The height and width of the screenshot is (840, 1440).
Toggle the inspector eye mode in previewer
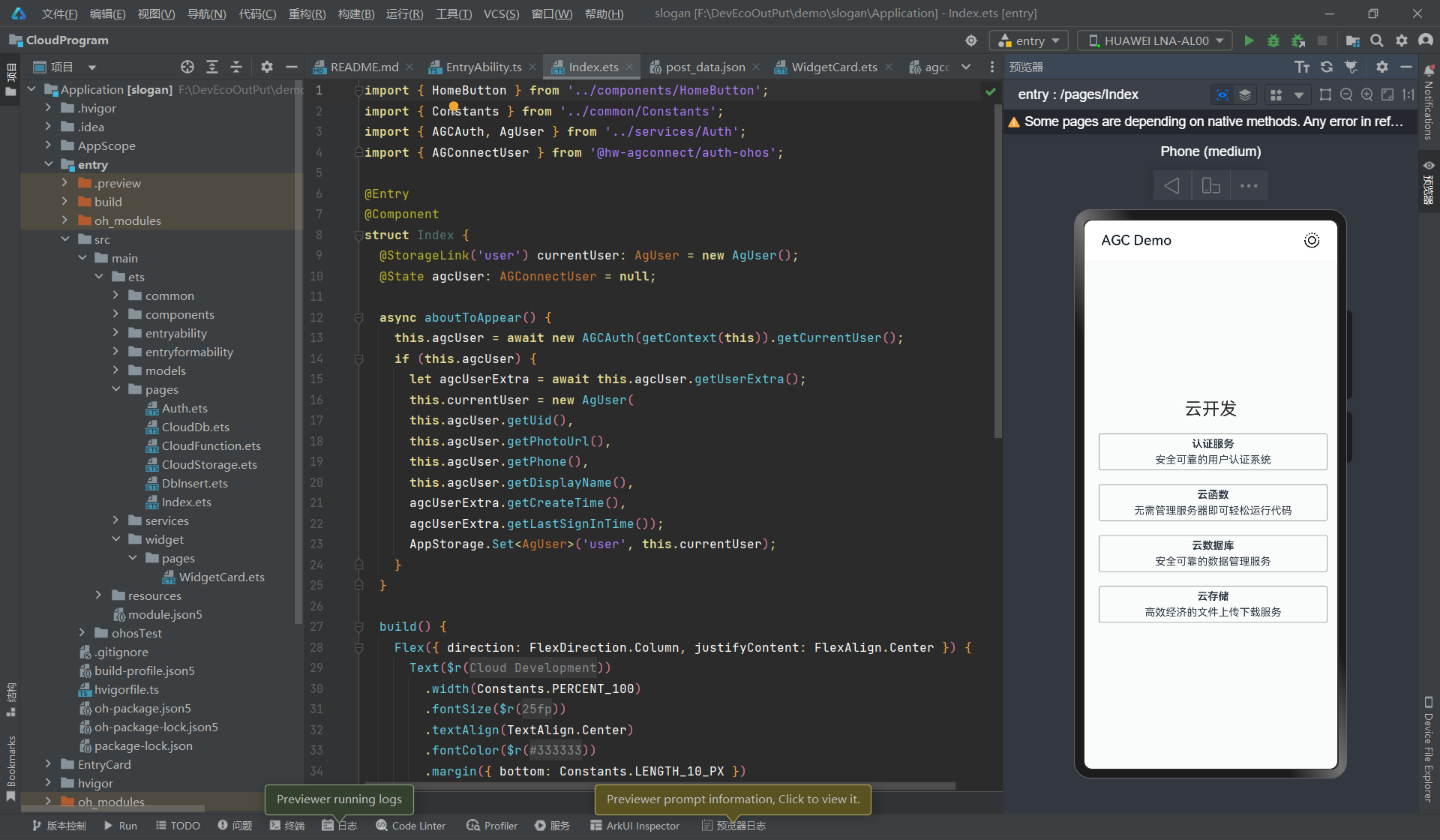click(1222, 94)
